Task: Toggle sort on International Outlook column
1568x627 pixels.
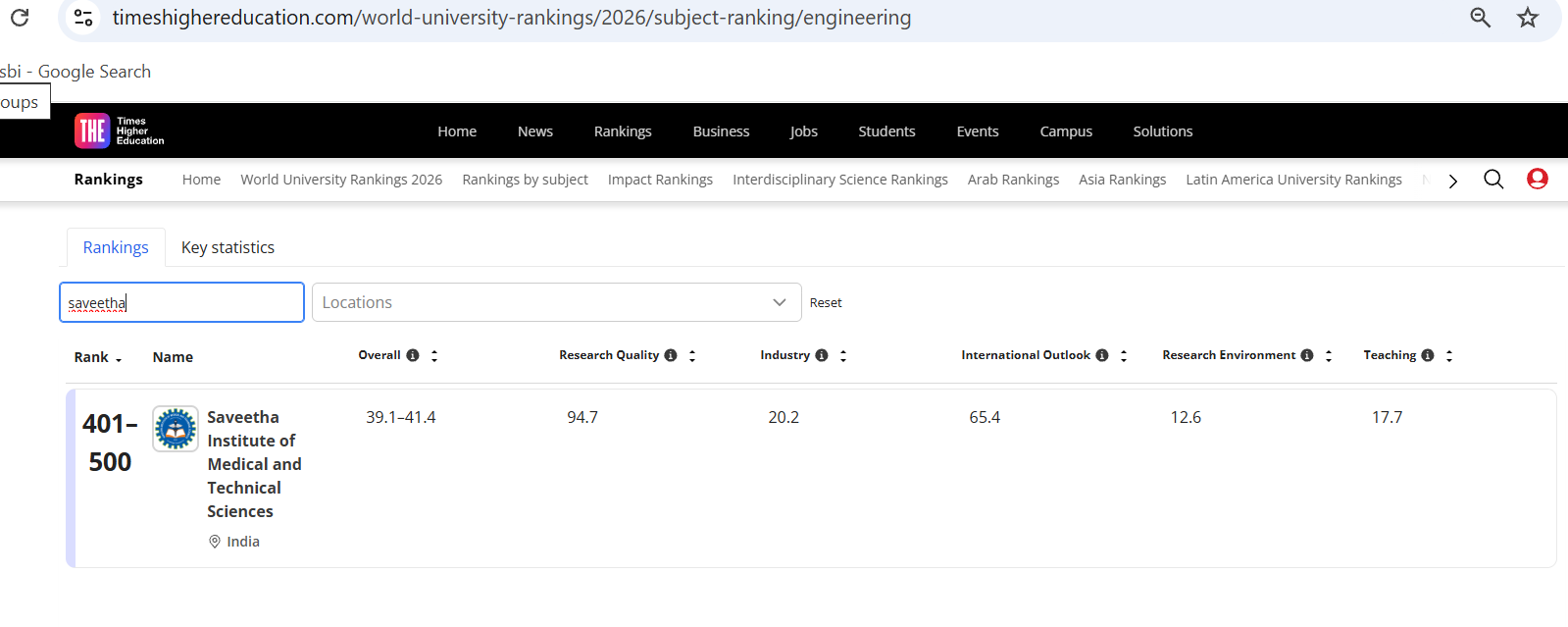Action: pyautogui.click(x=1124, y=355)
